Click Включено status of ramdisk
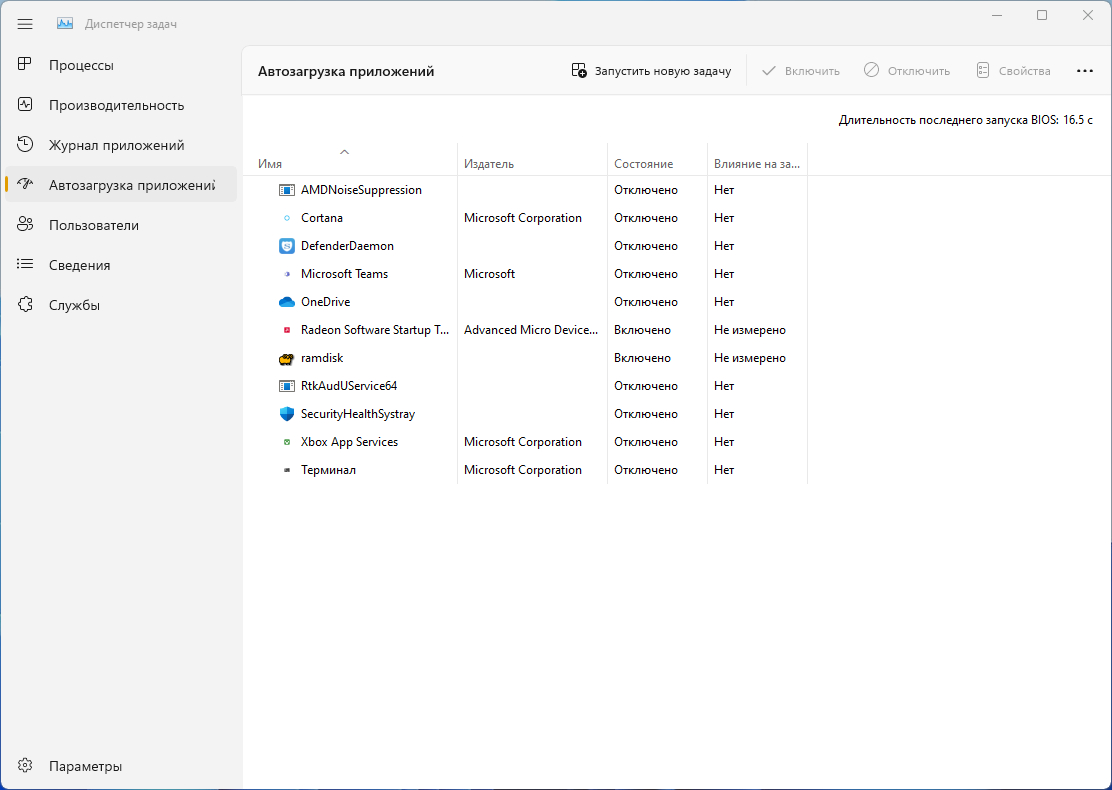The height and width of the screenshot is (790, 1112). pyautogui.click(x=643, y=358)
